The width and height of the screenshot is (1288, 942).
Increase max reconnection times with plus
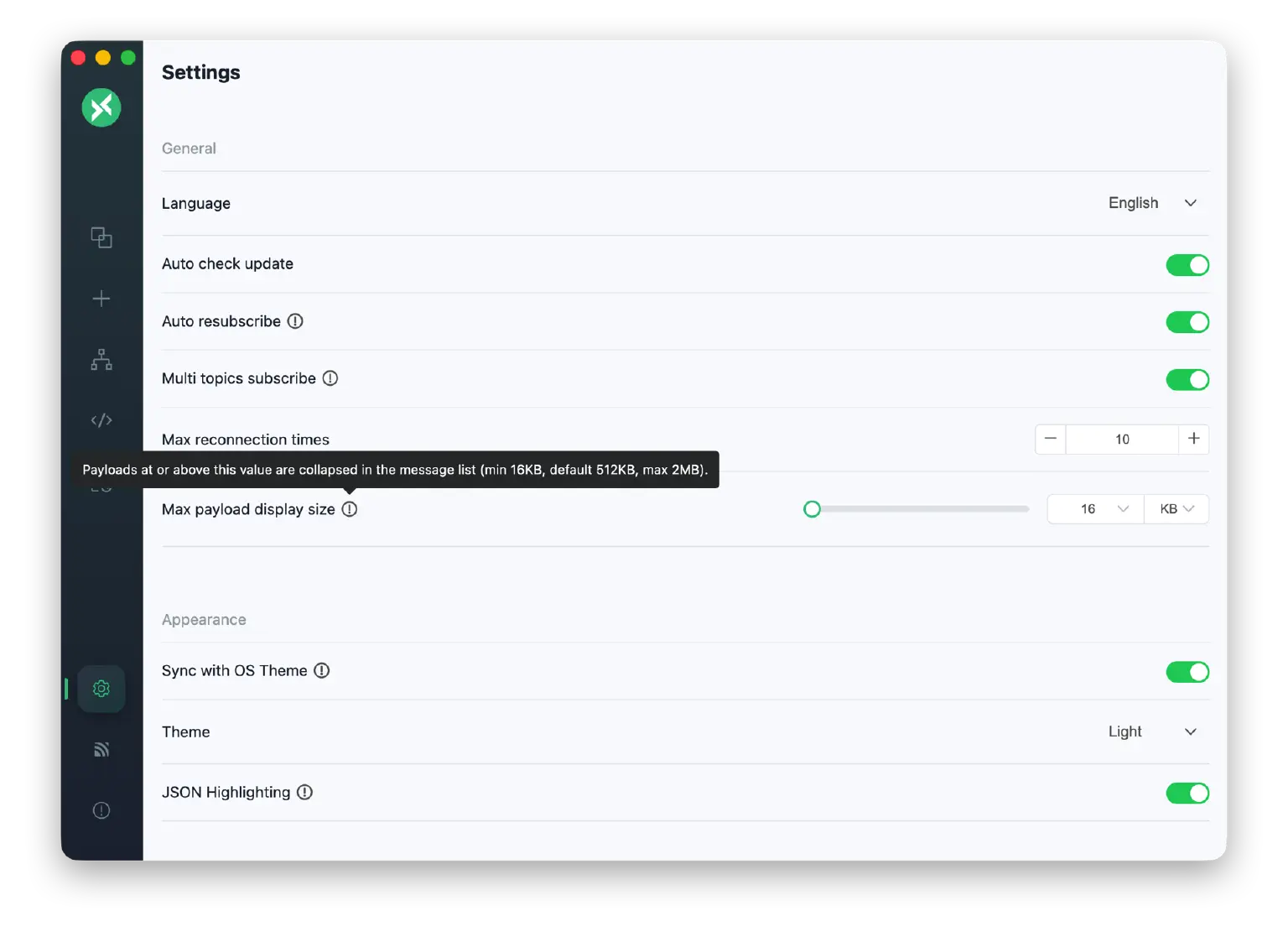[1194, 439]
